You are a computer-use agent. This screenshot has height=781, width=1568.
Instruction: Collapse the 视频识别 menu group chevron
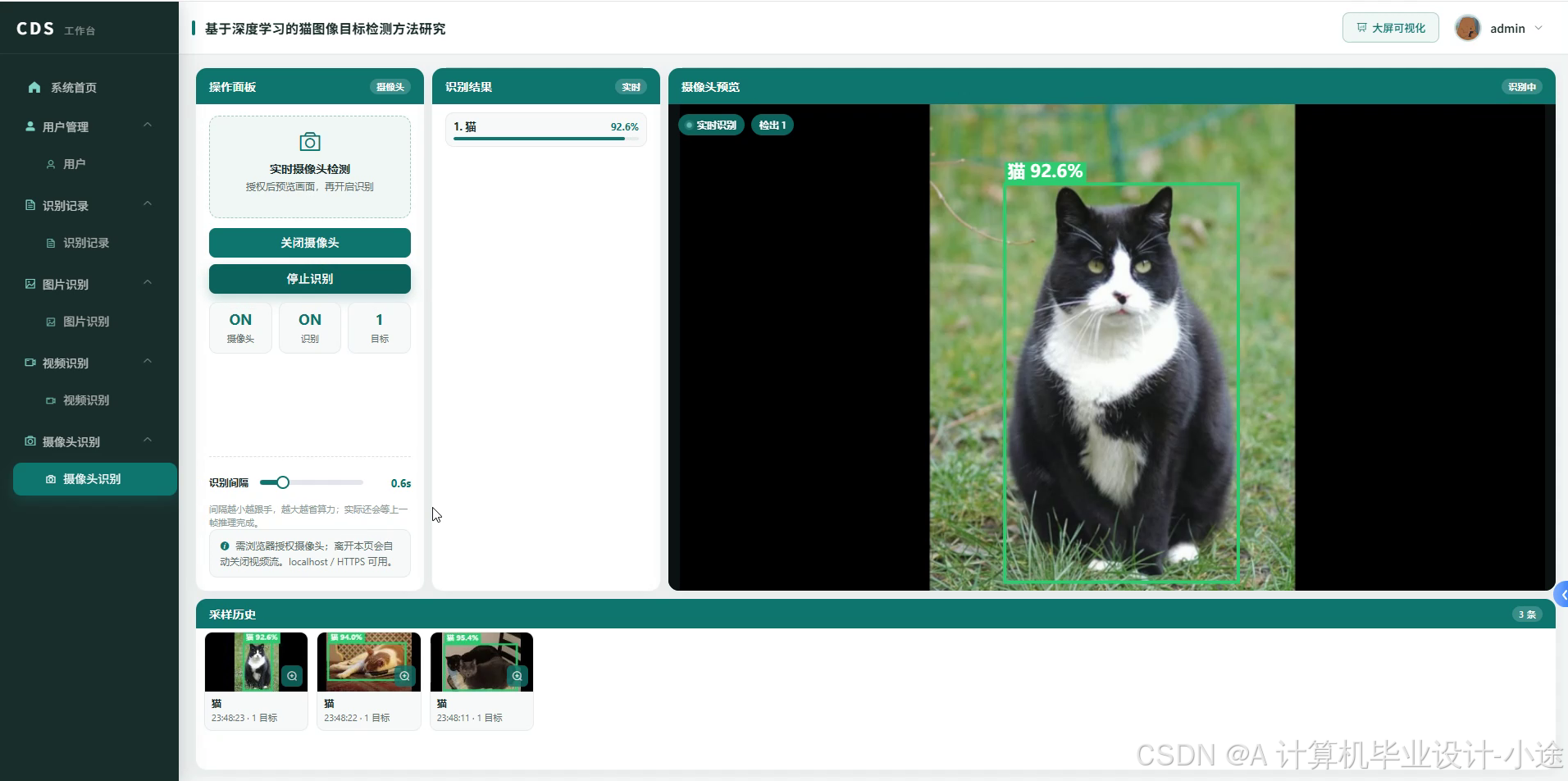(148, 362)
